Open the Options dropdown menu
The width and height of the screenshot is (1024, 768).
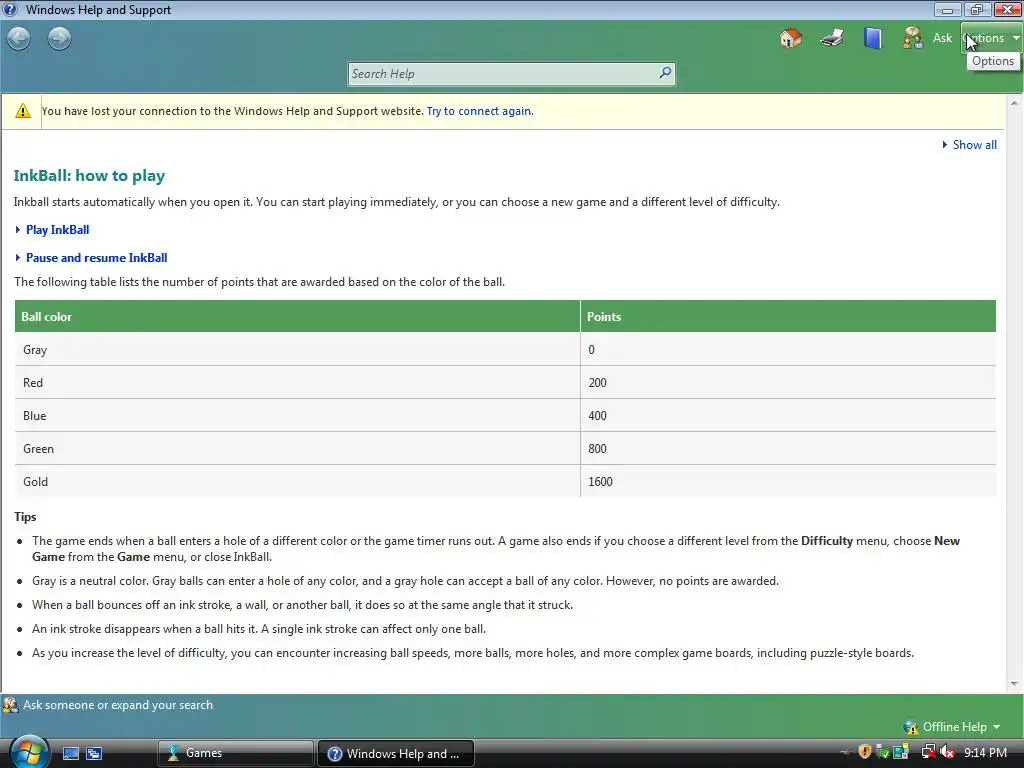991,38
